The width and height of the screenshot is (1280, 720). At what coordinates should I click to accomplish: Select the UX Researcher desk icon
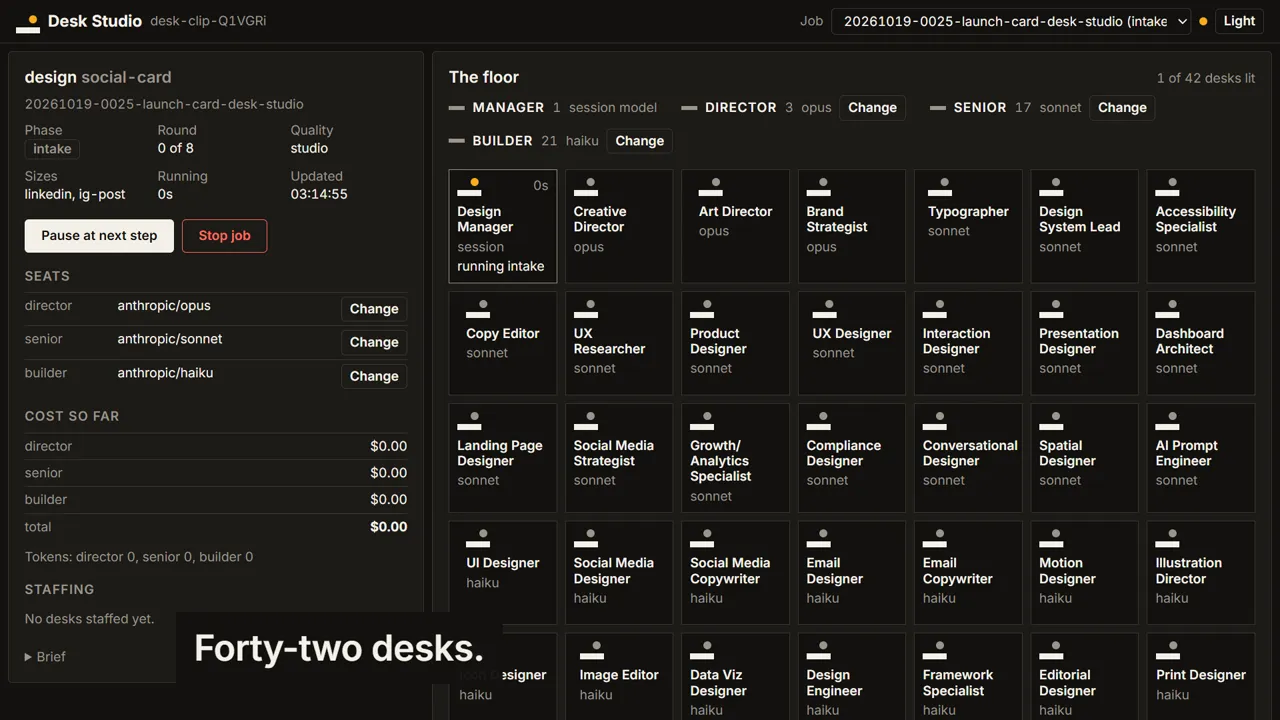click(x=586, y=309)
